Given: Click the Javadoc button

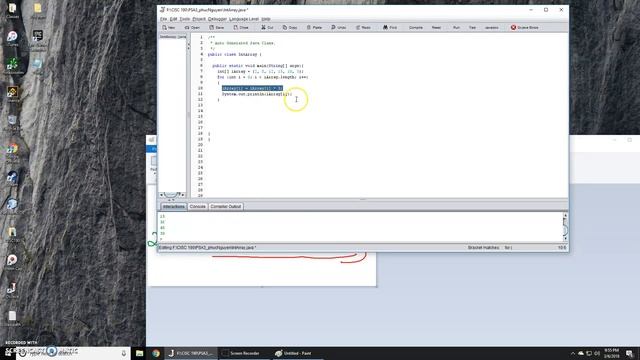Looking at the screenshot, I should 491,27.
